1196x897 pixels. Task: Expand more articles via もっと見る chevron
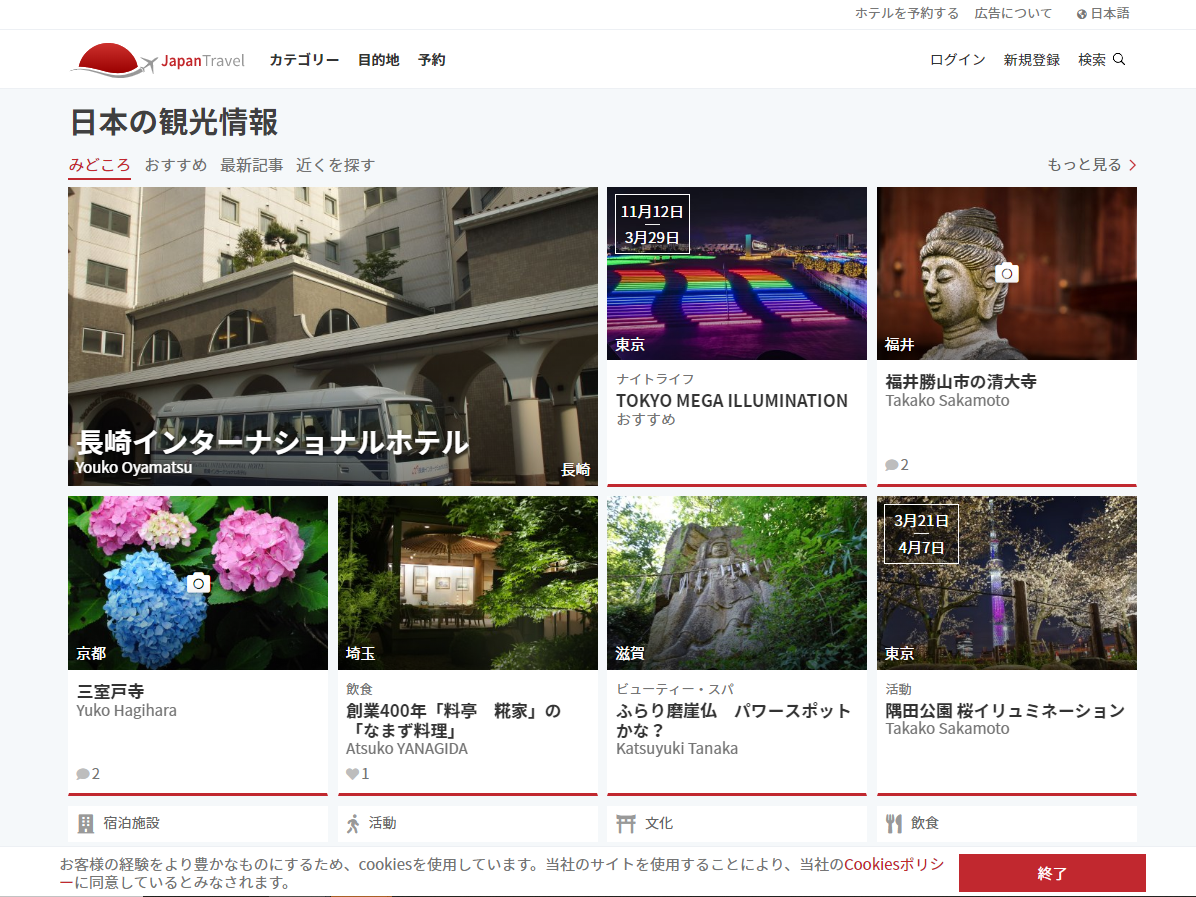tap(1131, 164)
